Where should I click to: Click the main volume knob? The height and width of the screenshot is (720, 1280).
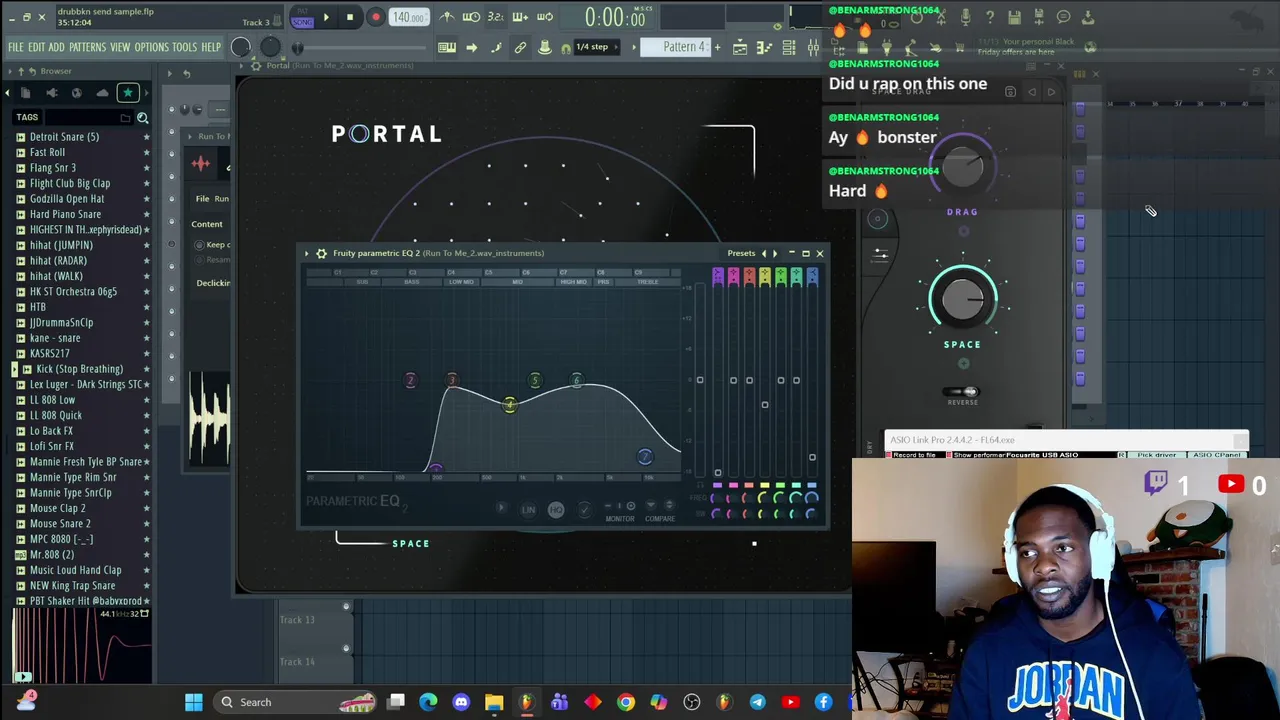[241, 47]
